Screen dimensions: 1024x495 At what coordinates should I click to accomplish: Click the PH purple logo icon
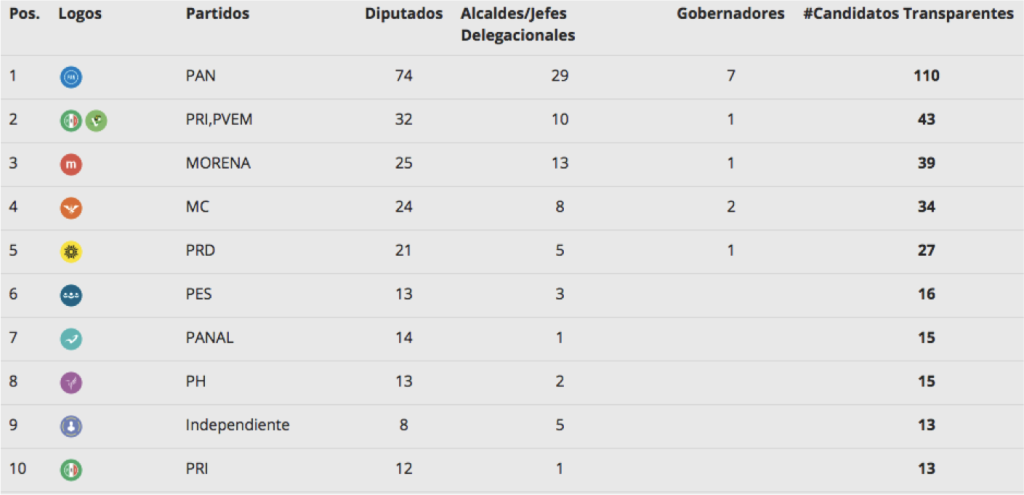71,382
